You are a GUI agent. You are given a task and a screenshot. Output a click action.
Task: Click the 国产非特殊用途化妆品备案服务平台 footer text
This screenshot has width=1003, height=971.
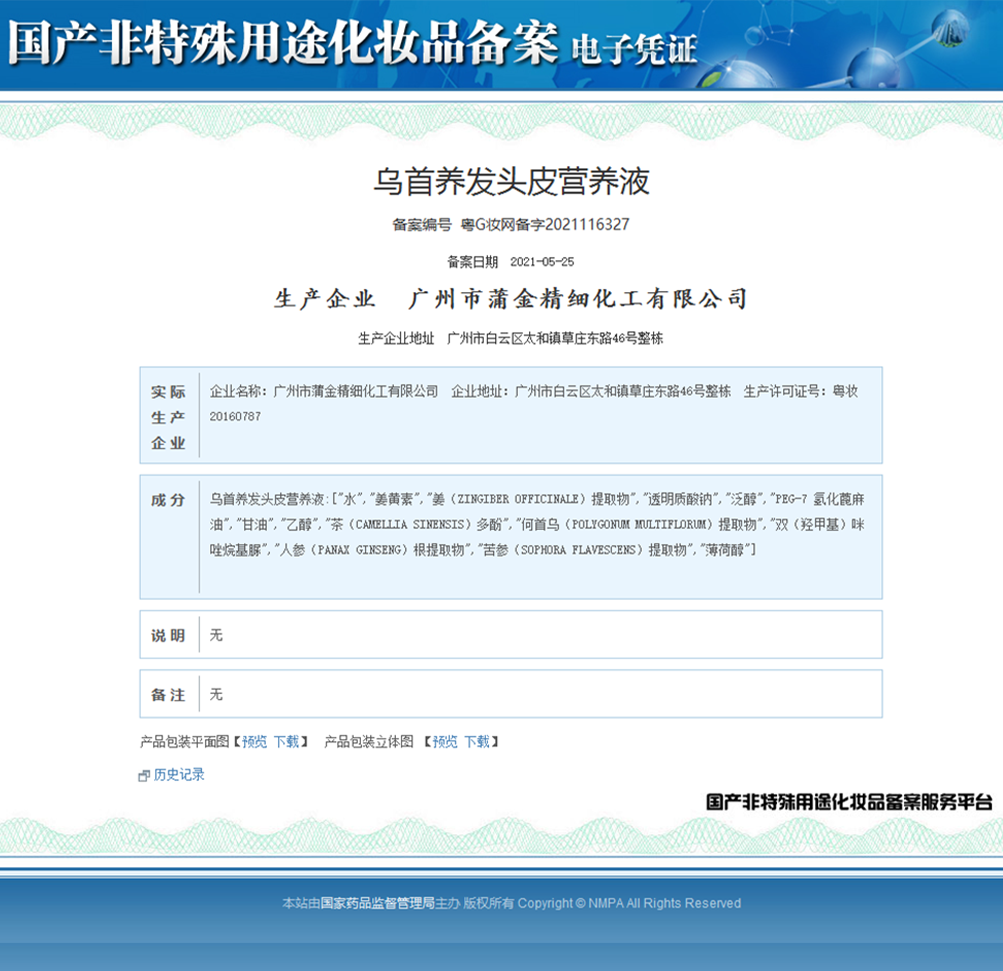849,802
